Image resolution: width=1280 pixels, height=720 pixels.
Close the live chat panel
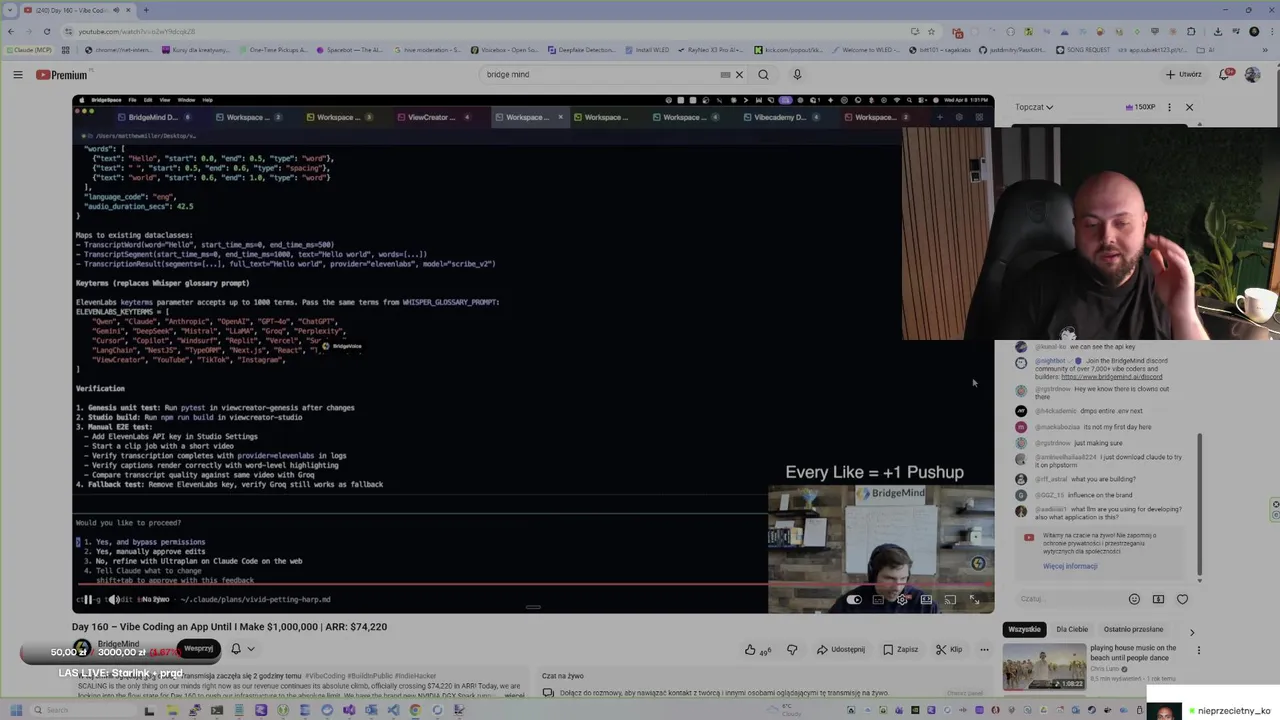click(1189, 107)
